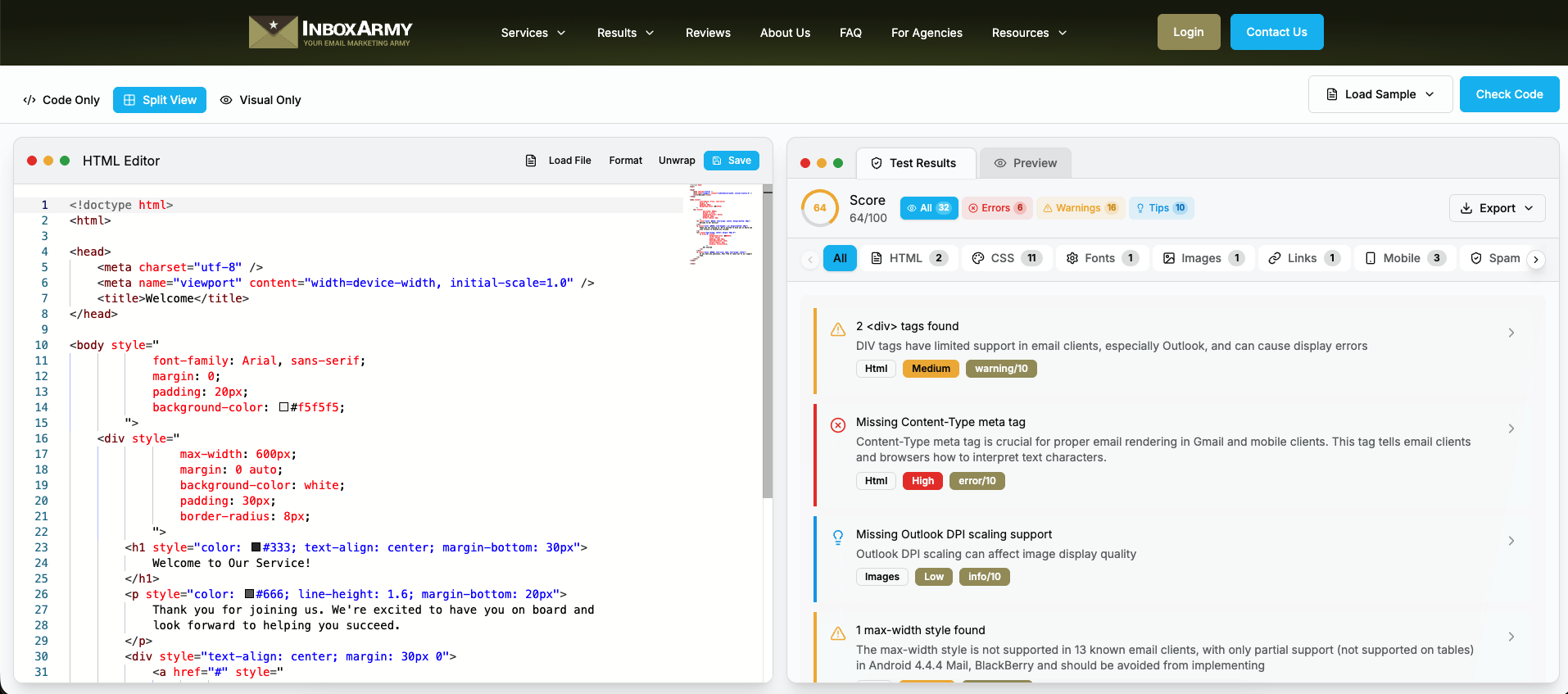Click the Check Code button
Screen dimensions: 1568x694
[x=1509, y=94]
